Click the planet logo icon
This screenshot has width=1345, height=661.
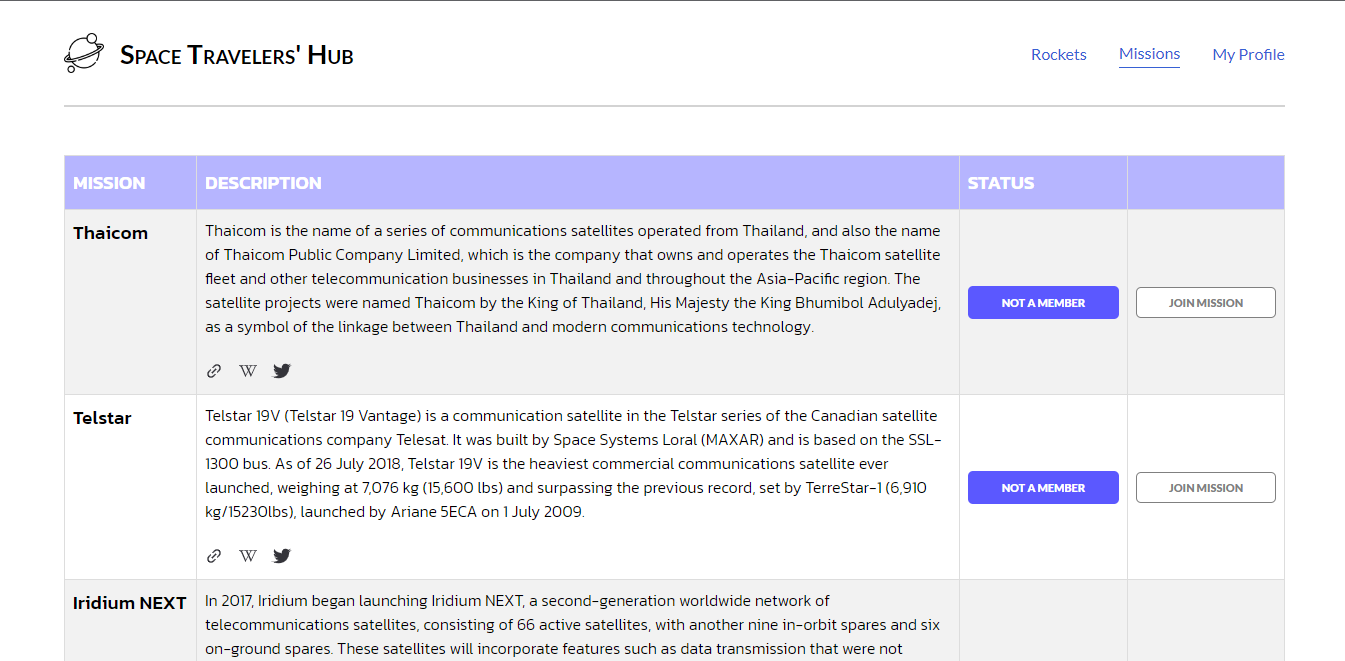[x=83, y=54]
